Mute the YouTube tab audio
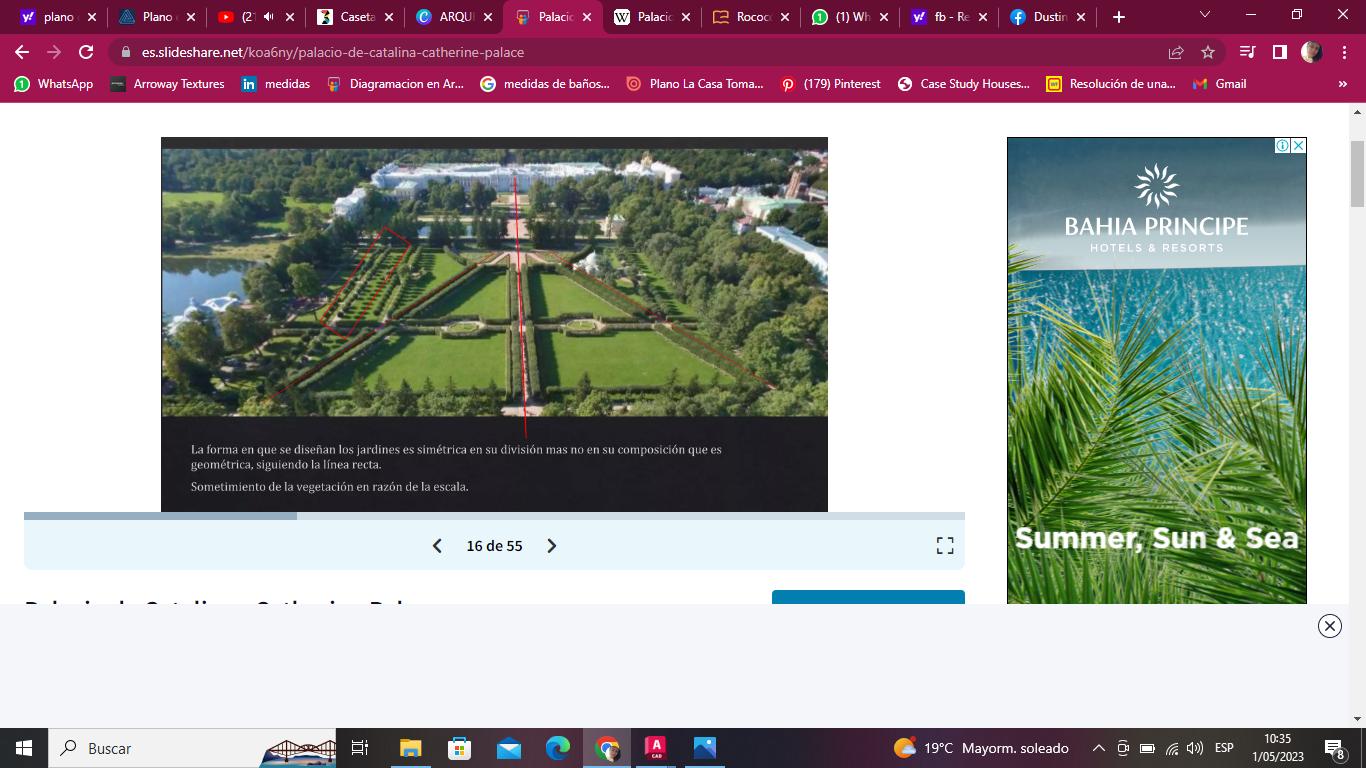This screenshot has width=1366, height=768. pyautogui.click(x=268, y=17)
